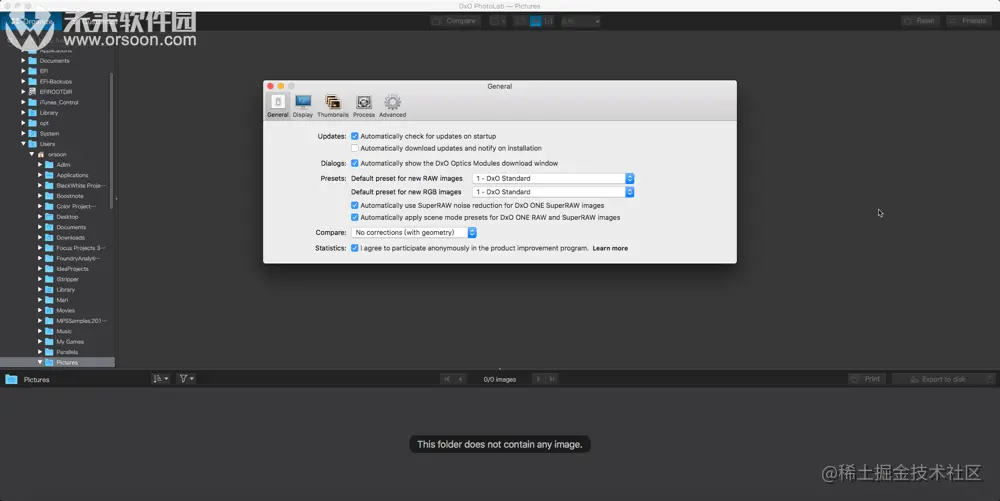
Task: Go to the next image arrow
Action: click(538, 379)
